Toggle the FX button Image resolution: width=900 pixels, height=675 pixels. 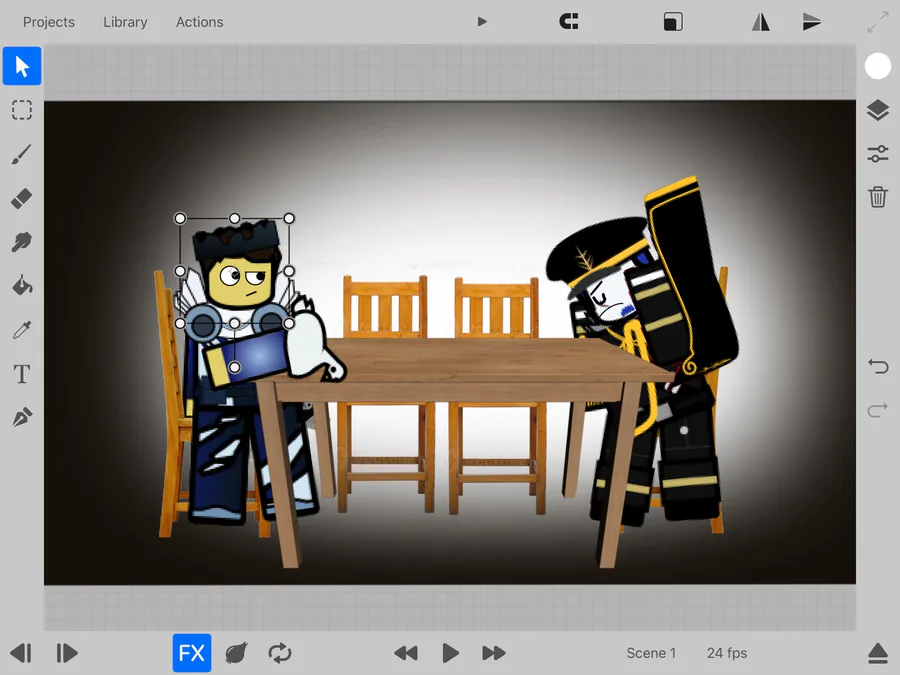pyautogui.click(x=192, y=653)
